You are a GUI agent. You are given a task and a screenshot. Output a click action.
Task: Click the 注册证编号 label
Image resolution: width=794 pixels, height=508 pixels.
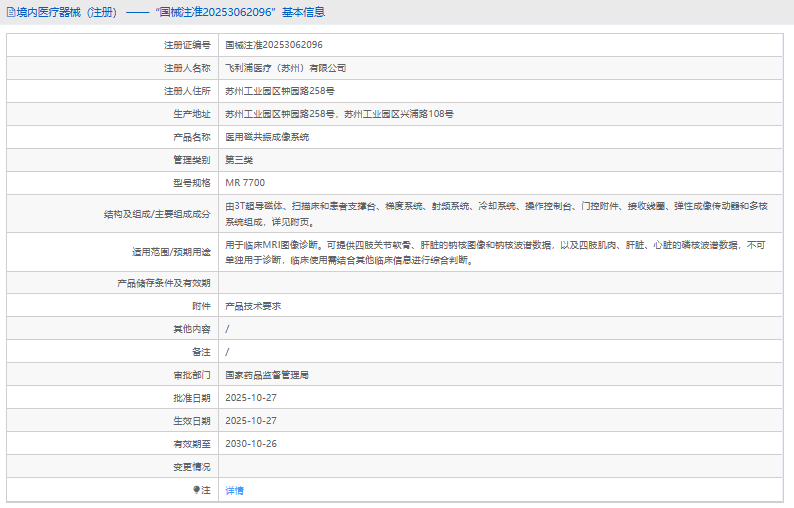[187, 45]
